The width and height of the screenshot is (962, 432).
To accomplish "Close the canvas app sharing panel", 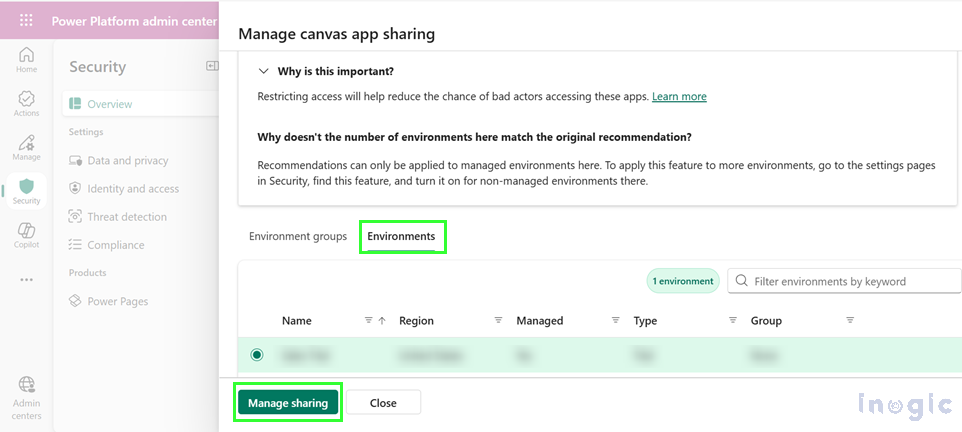I will point(383,403).
